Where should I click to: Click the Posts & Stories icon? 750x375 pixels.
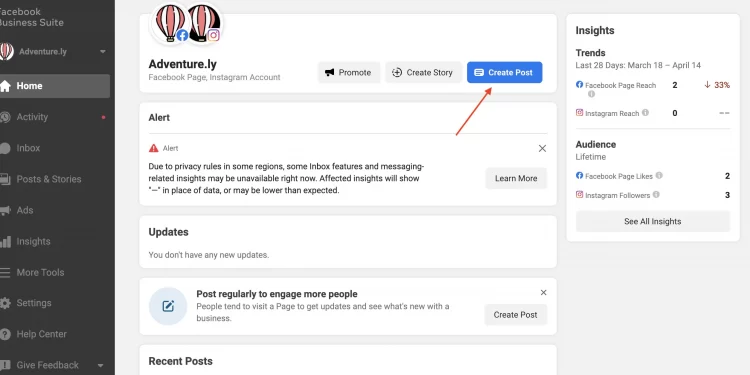[5, 179]
